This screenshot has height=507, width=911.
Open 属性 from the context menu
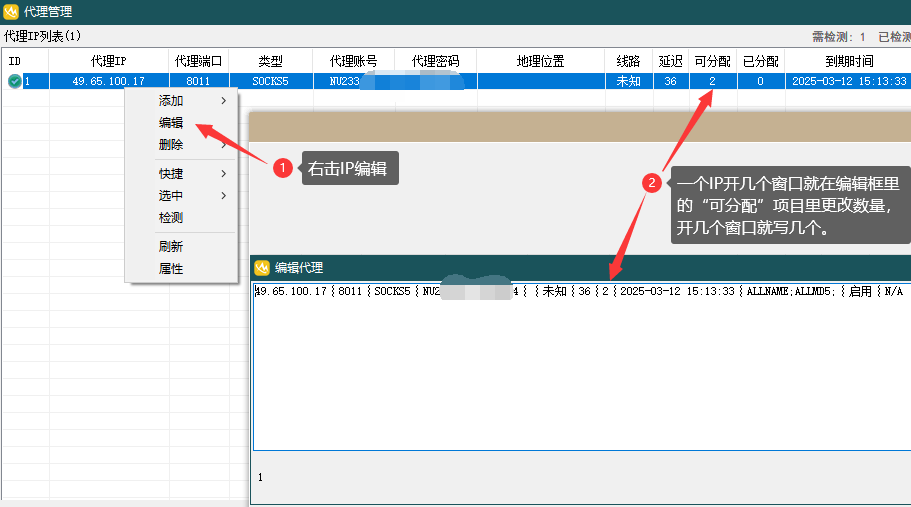click(171, 269)
